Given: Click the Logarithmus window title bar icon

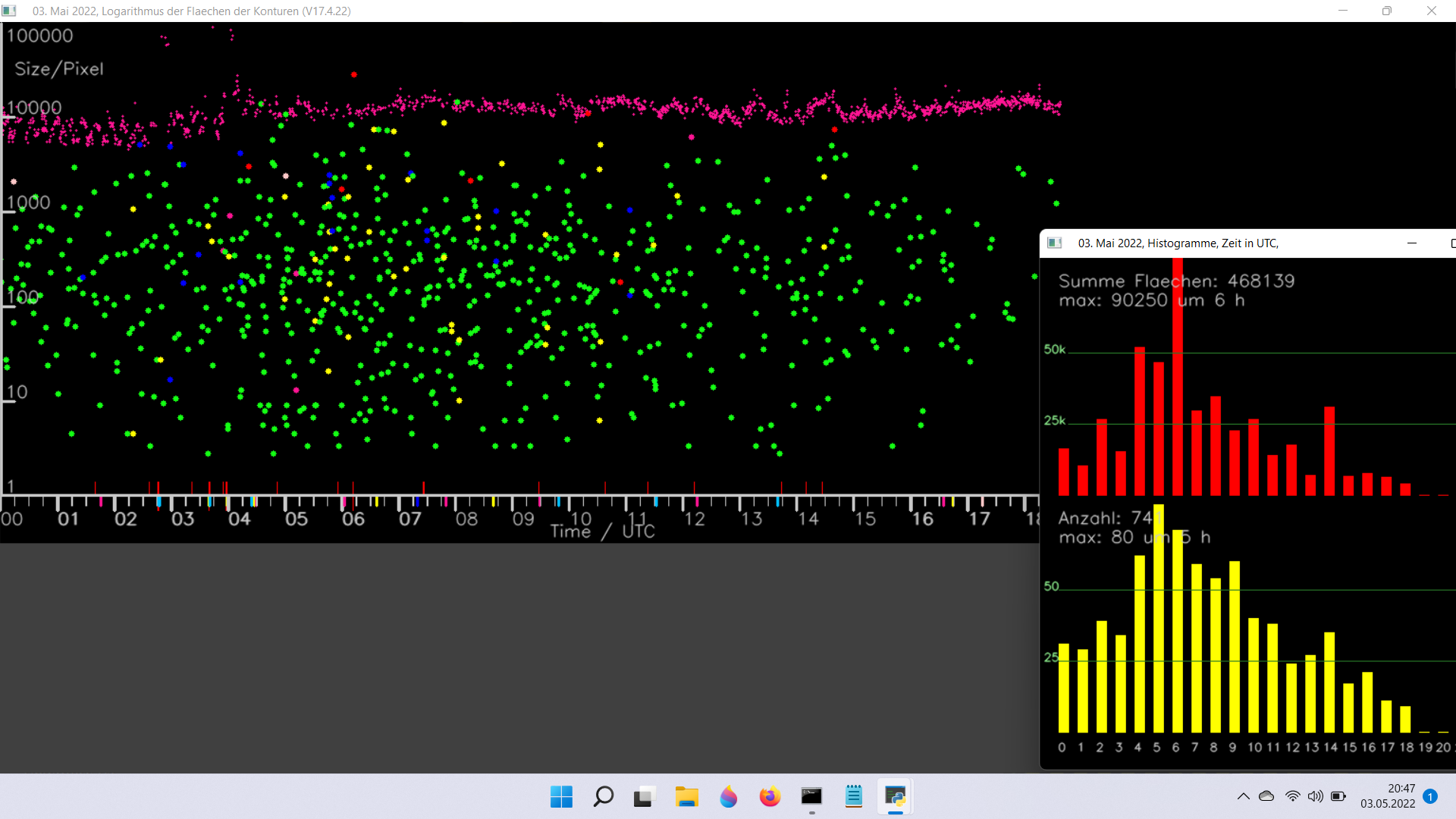Looking at the screenshot, I should point(9,11).
